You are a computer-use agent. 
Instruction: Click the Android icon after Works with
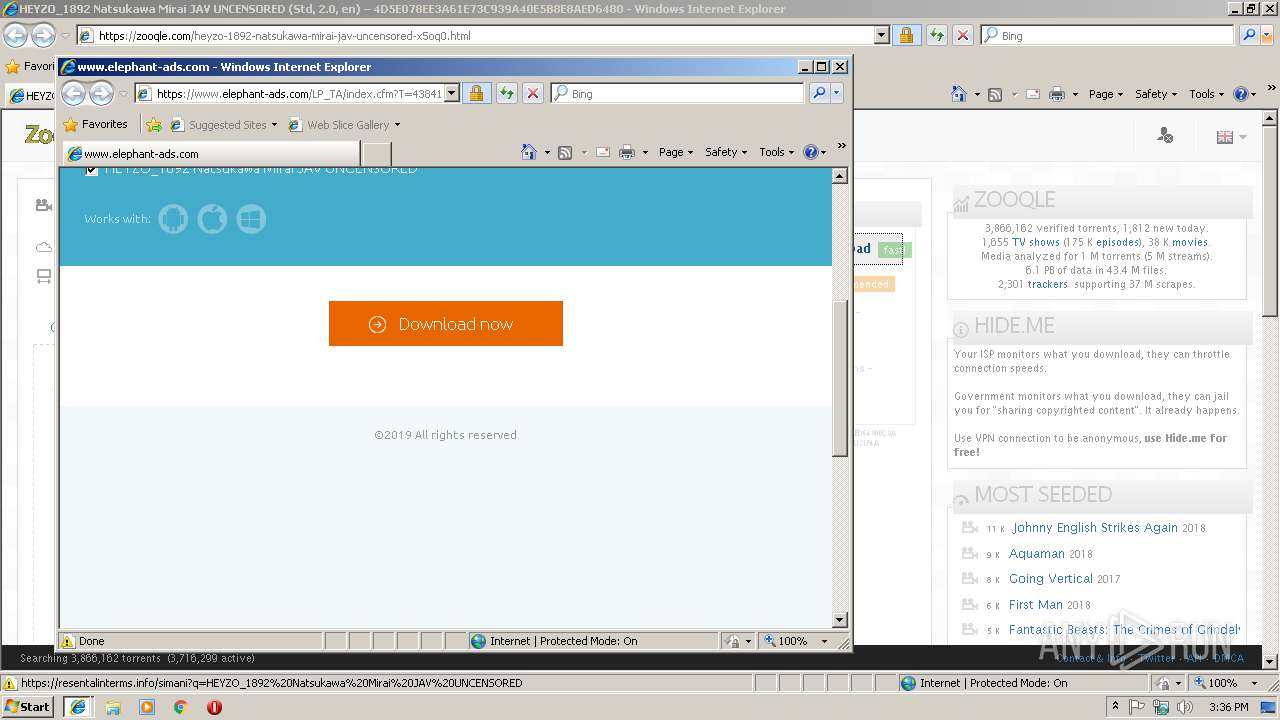pyautogui.click(x=173, y=219)
